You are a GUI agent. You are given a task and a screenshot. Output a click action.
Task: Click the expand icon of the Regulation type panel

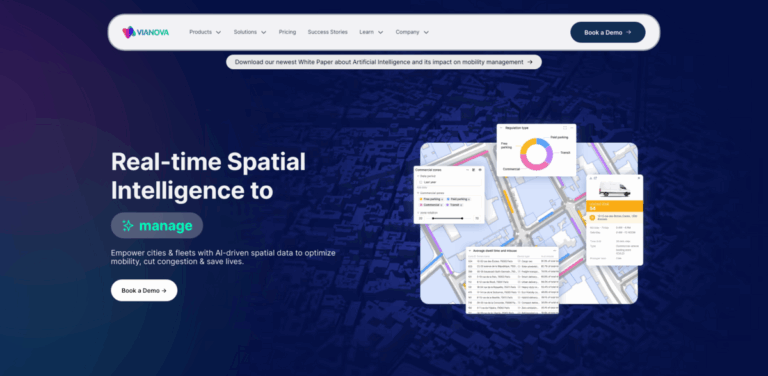coord(565,128)
